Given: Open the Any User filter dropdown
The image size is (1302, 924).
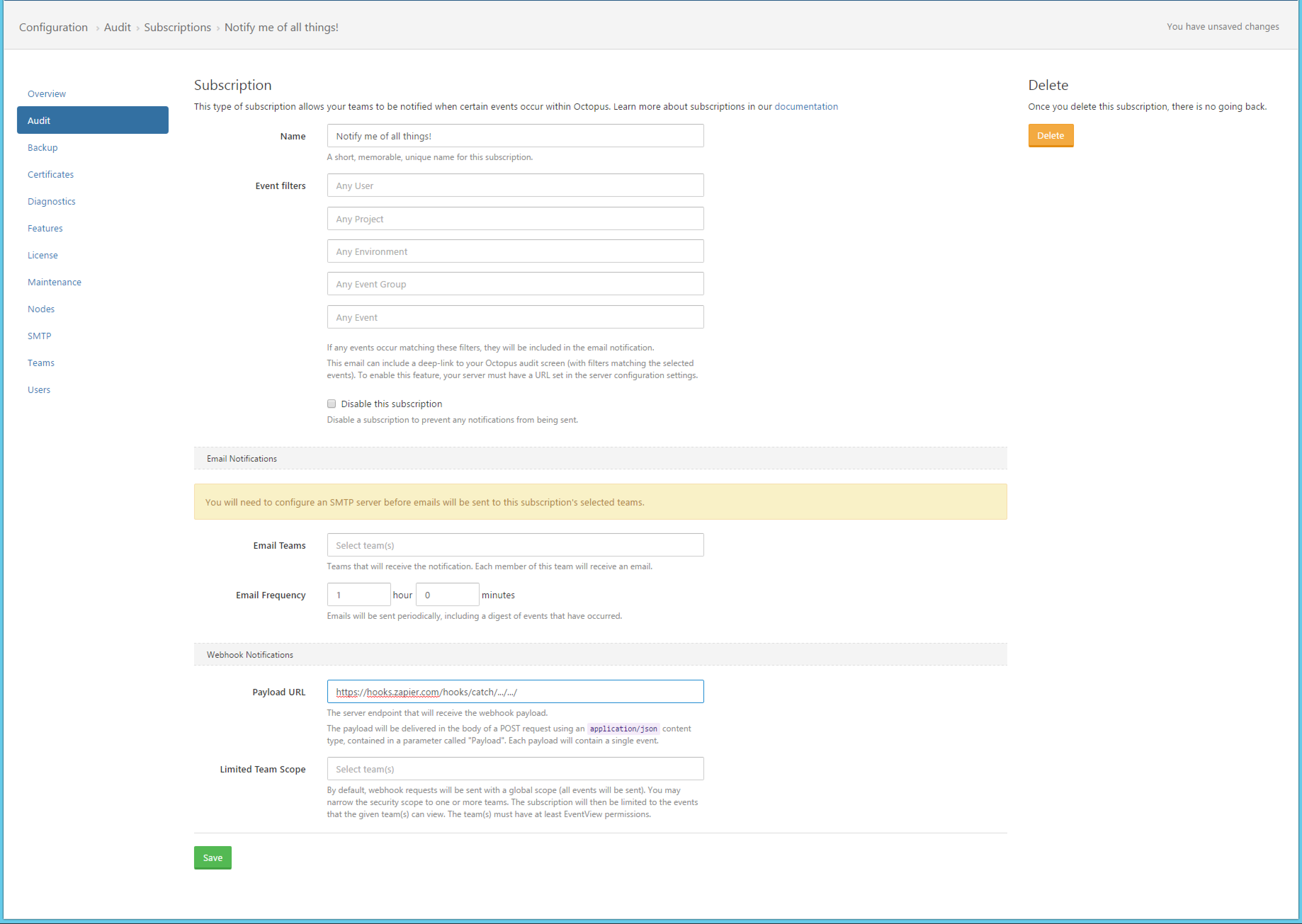Looking at the screenshot, I should tap(515, 186).
